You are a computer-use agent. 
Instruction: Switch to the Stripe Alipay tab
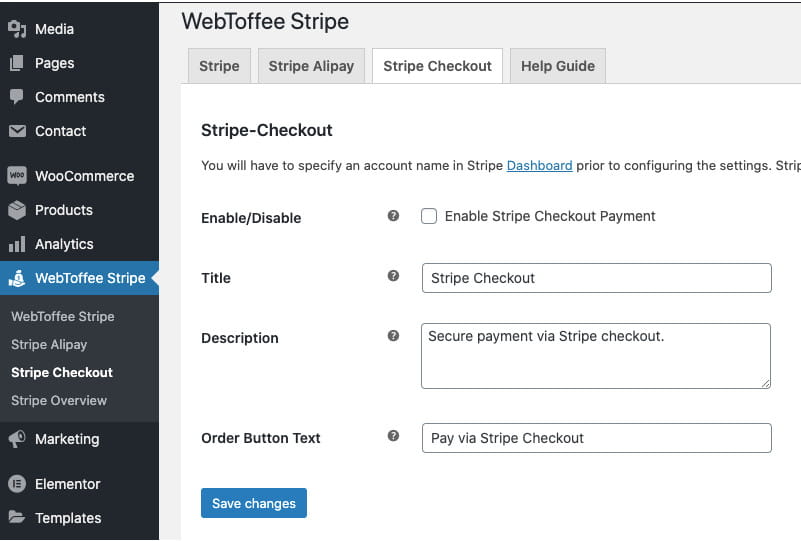[x=311, y=66]
